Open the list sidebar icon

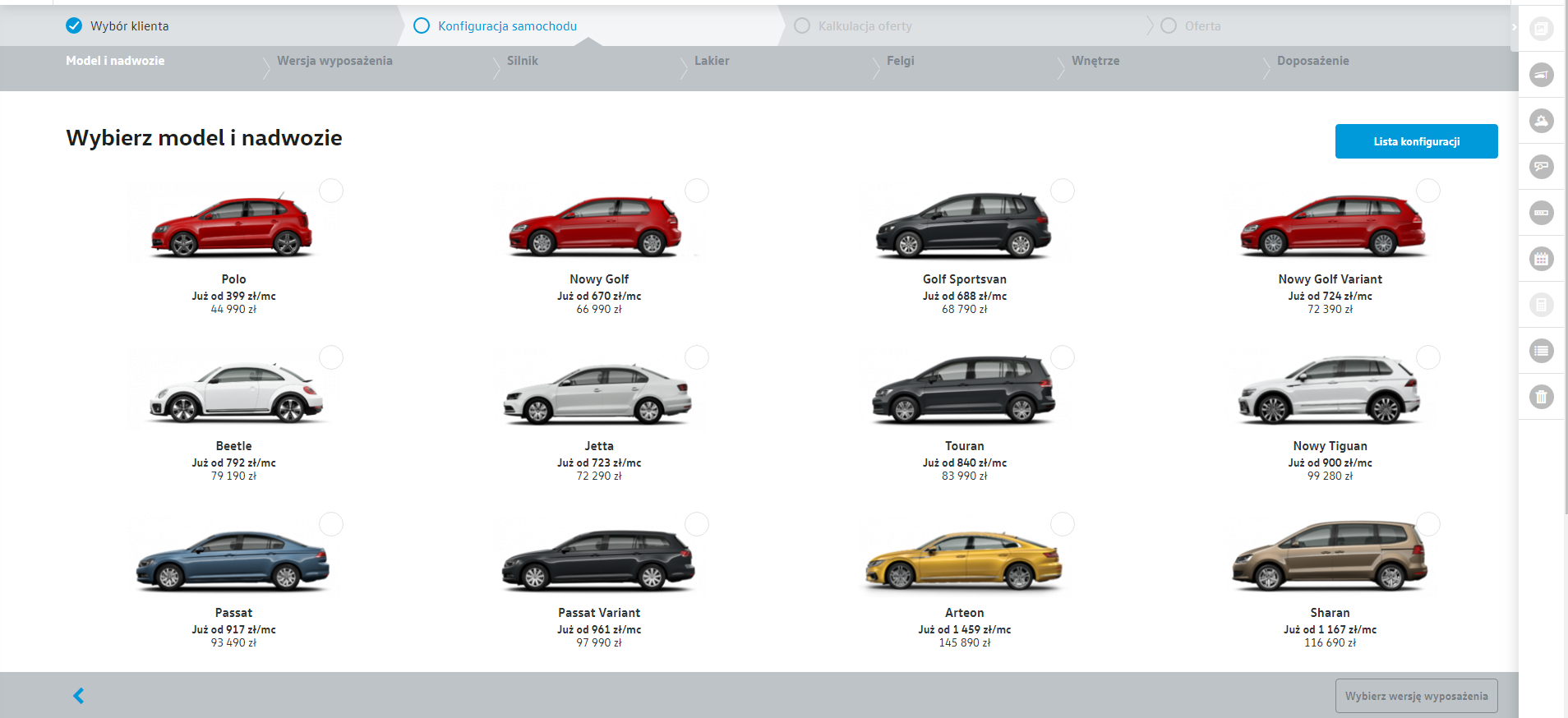(1541, 352)
